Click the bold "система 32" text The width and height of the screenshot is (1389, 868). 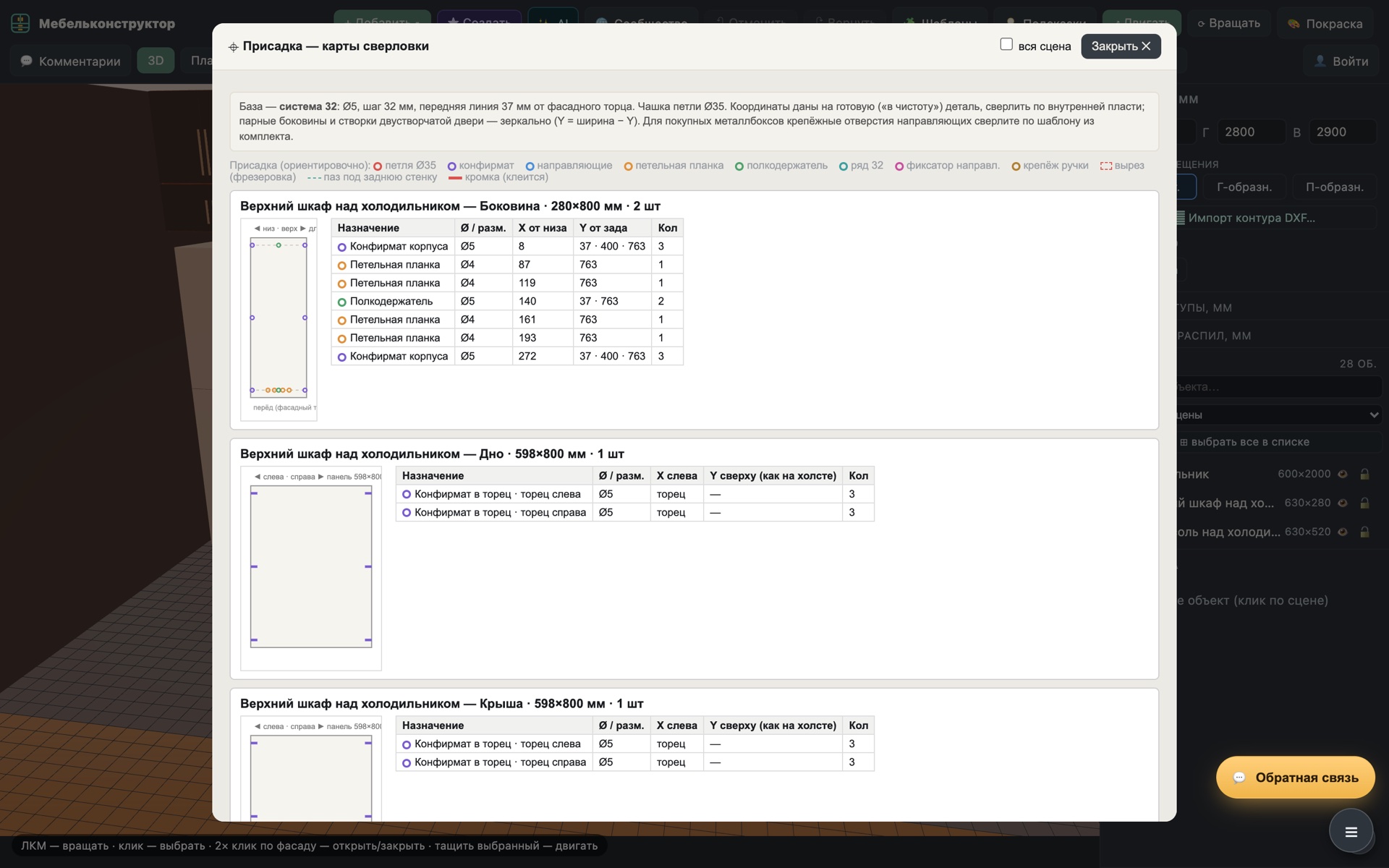point(308,106)
